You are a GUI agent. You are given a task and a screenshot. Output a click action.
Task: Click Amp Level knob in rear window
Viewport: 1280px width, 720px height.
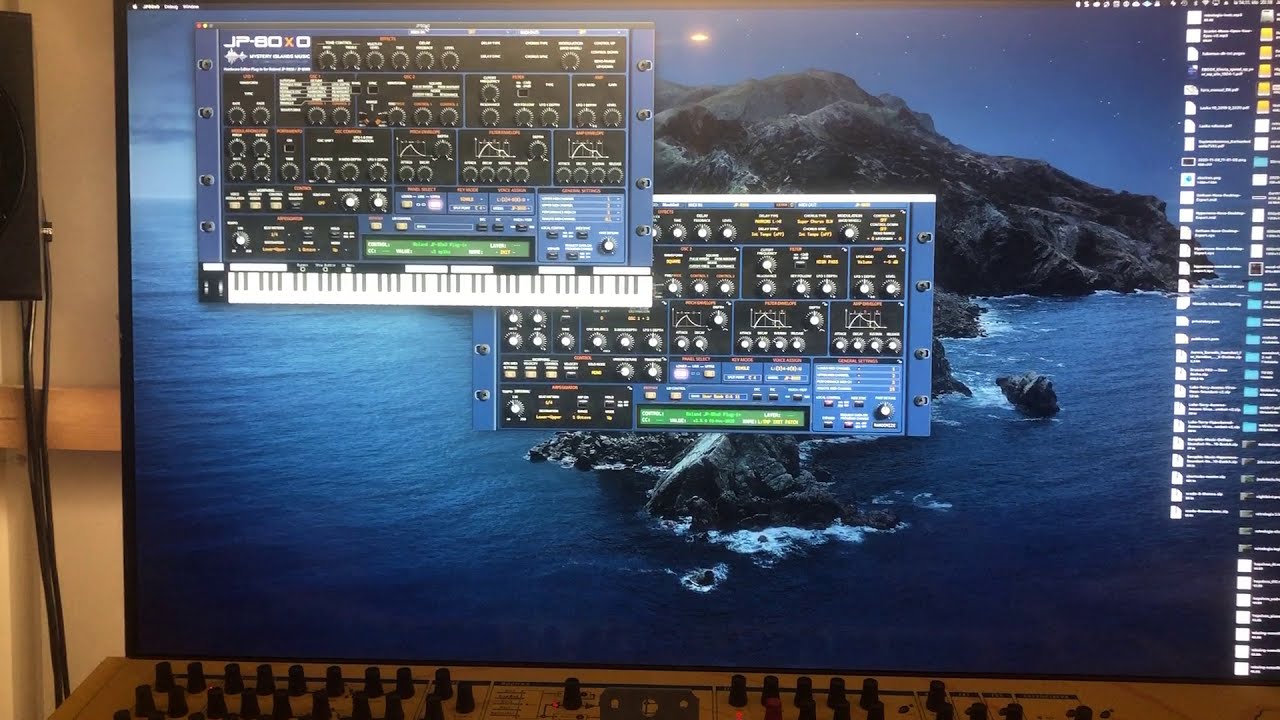point(890,289)
